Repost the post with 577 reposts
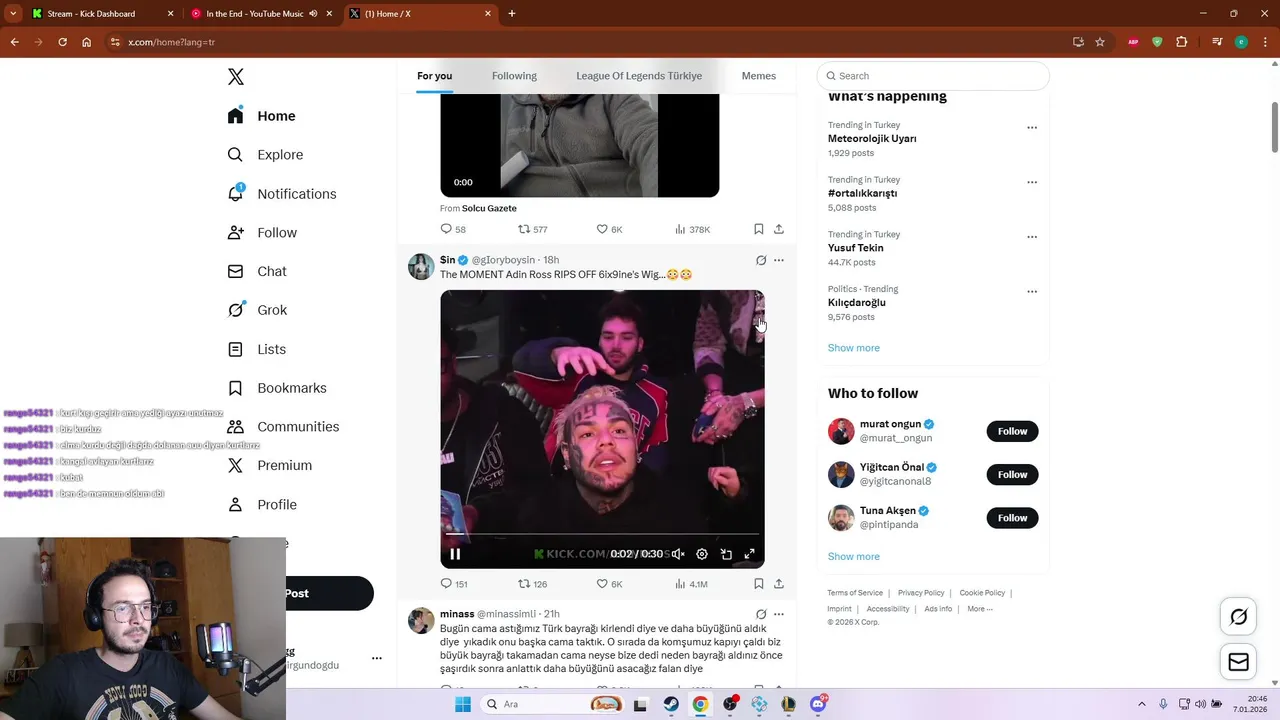The height and width of the screenshot is (720, 1280). [532, 229]
